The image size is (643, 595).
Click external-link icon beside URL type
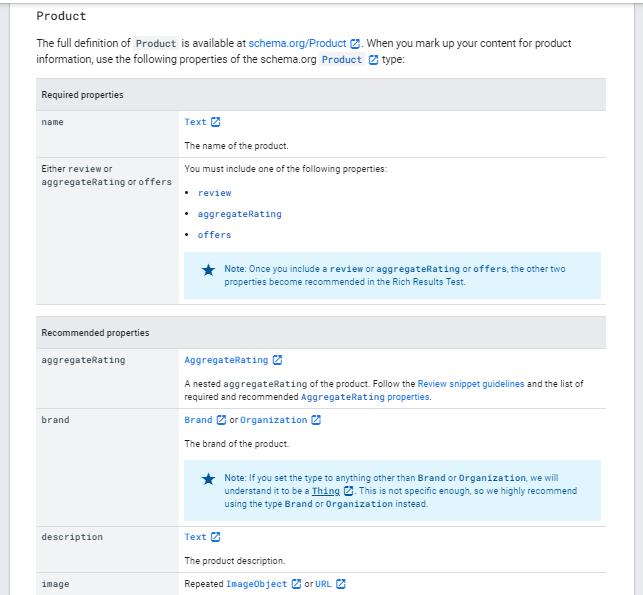[341, 584]
